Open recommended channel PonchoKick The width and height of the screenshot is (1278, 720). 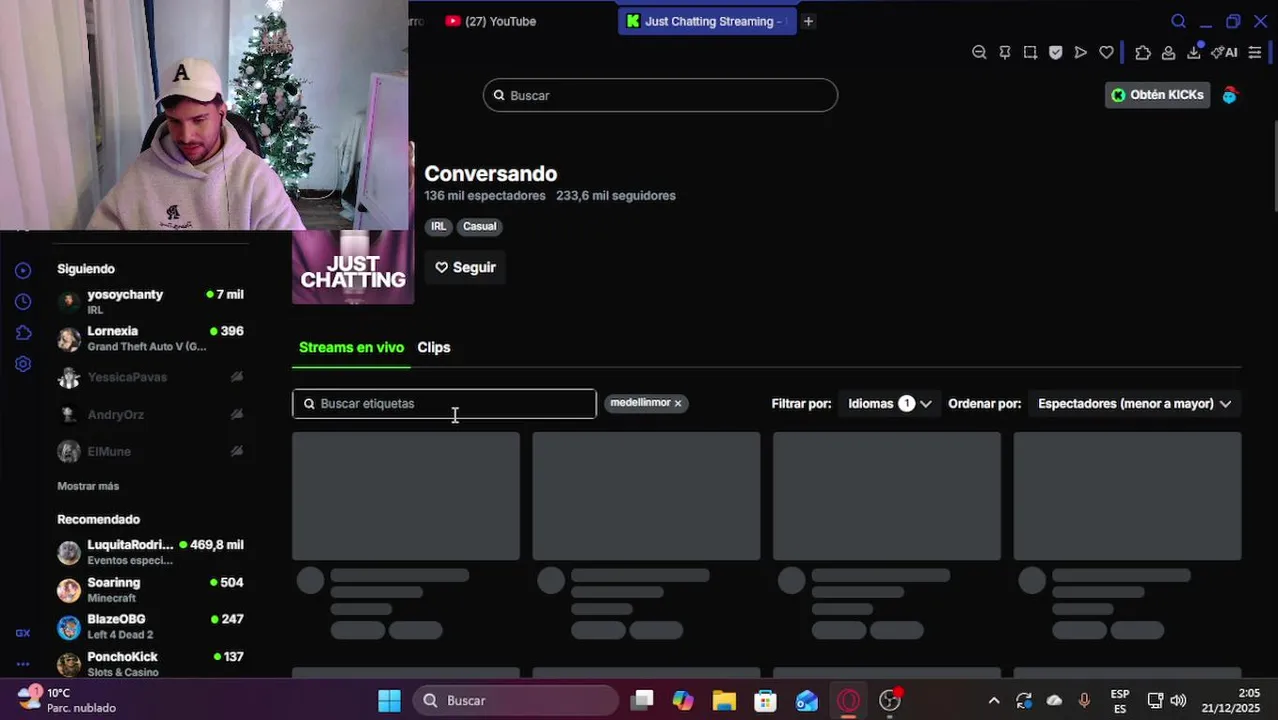[x=150, y=663]
